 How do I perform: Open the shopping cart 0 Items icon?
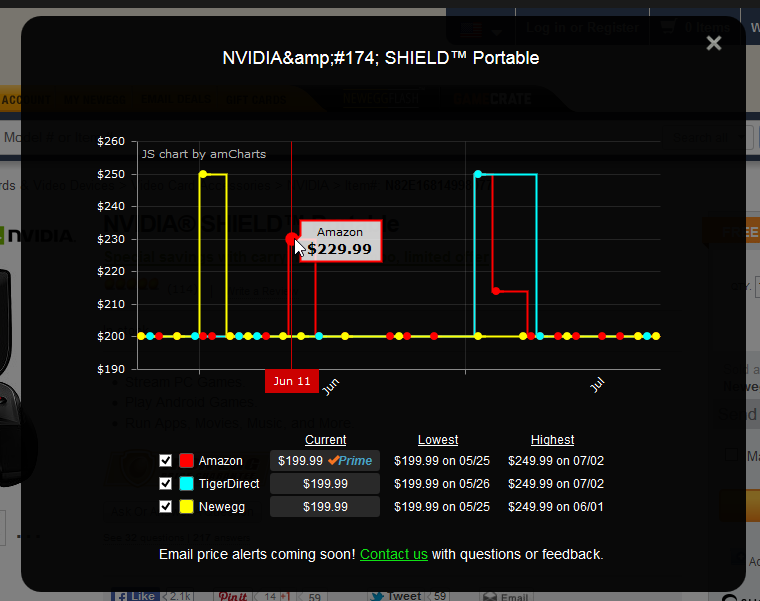pyautogui.click(x=695, y=27)
